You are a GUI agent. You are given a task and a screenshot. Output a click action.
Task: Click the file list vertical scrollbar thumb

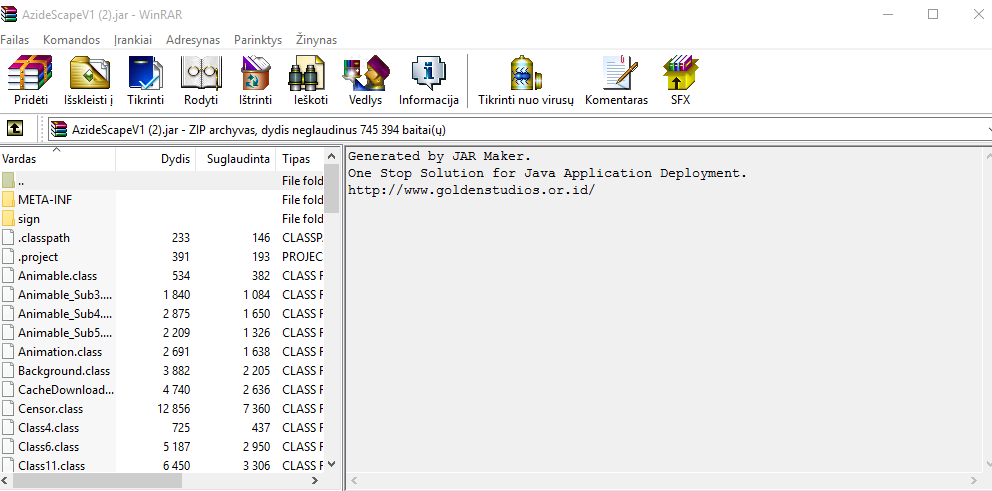point(332,189)
